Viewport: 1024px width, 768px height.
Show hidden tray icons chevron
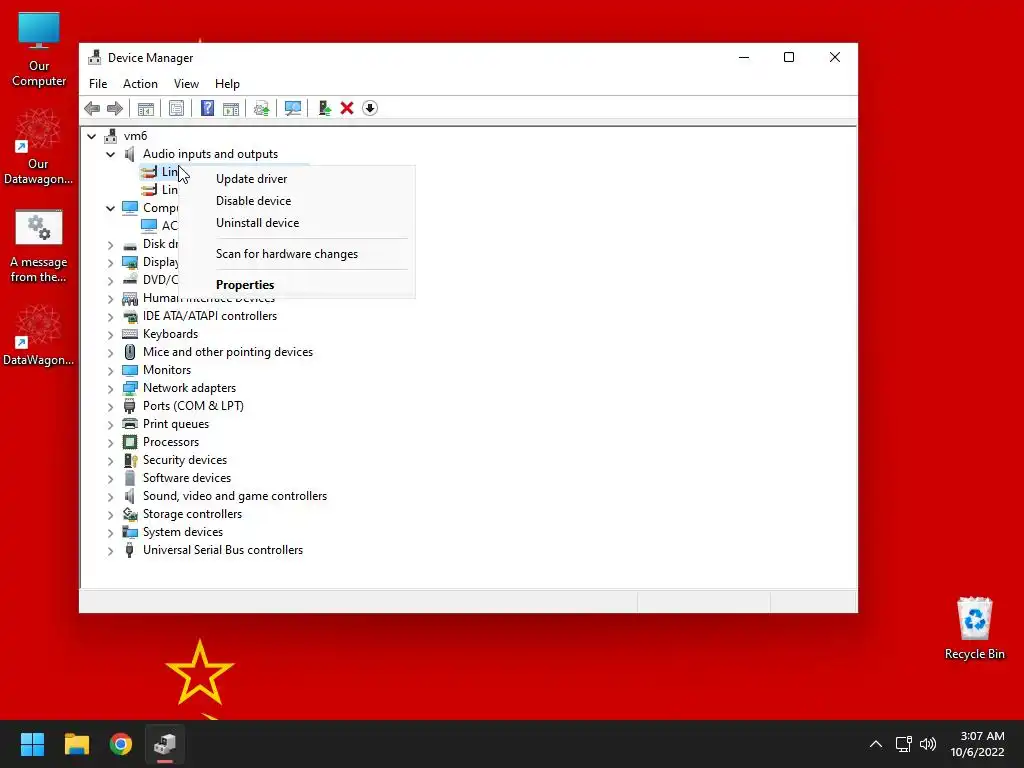(876, 744)
